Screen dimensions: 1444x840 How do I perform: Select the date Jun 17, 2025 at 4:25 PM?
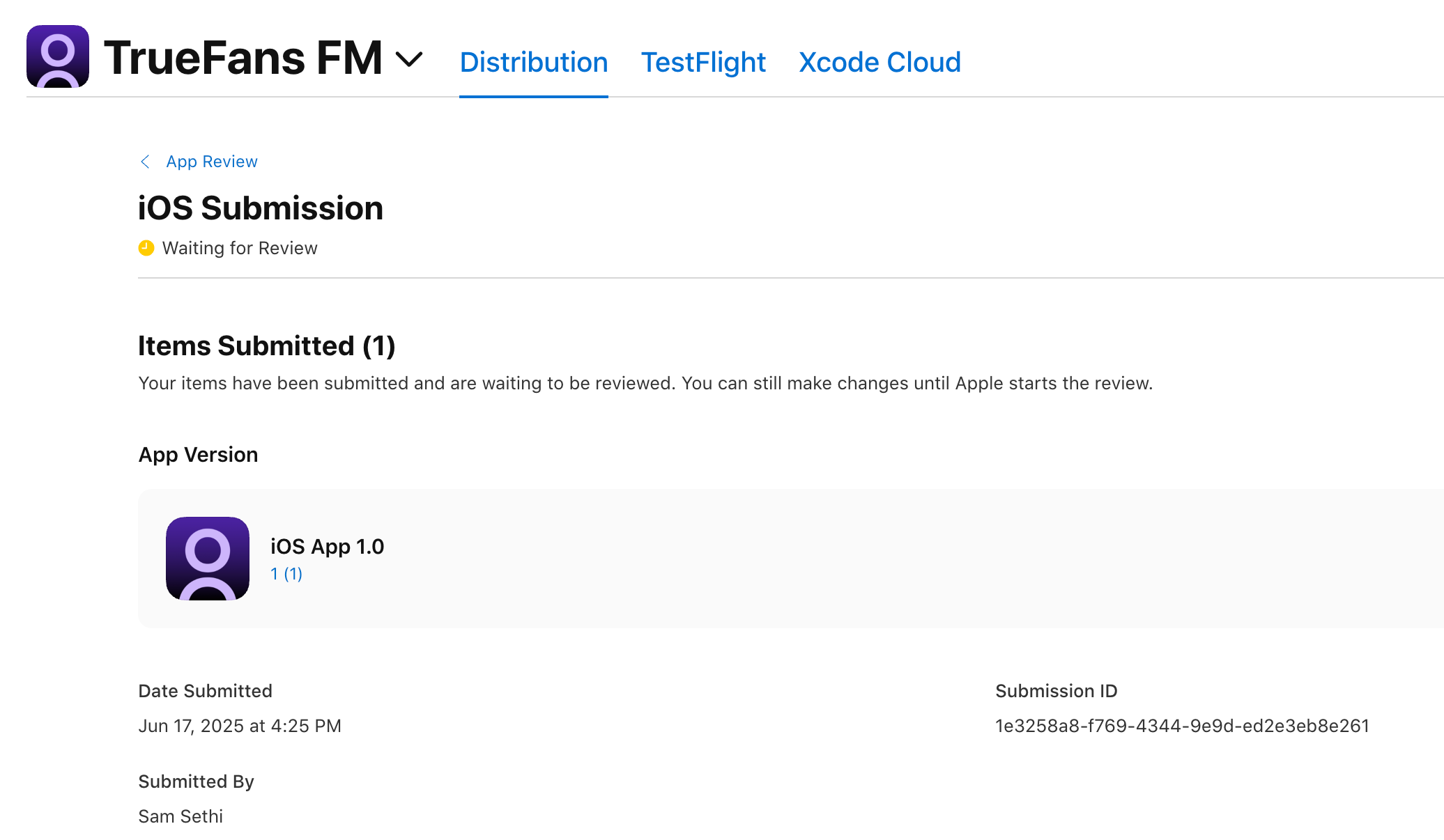pyautogui.click(x=240, y=726)
